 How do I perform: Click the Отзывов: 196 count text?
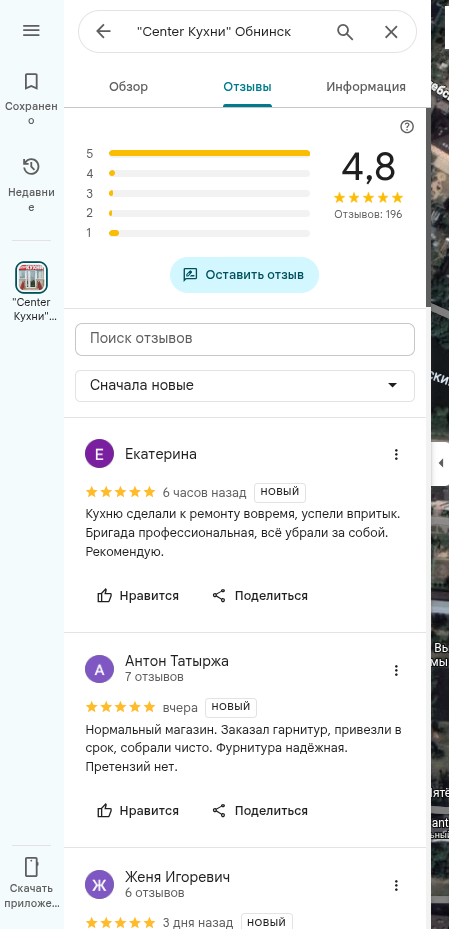pos(368,214)
